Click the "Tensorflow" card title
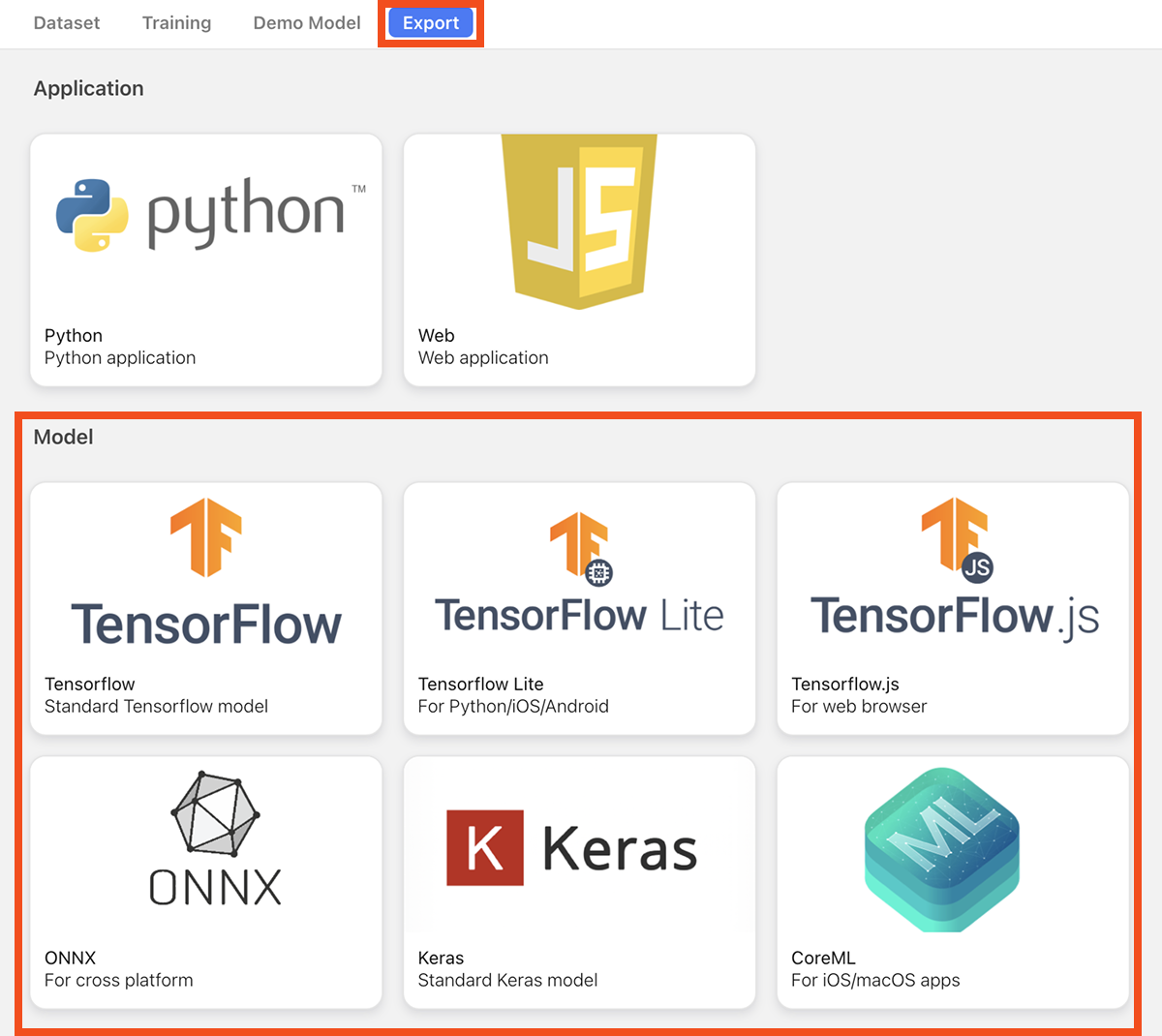1162x1036 pixels. (90, 685)
